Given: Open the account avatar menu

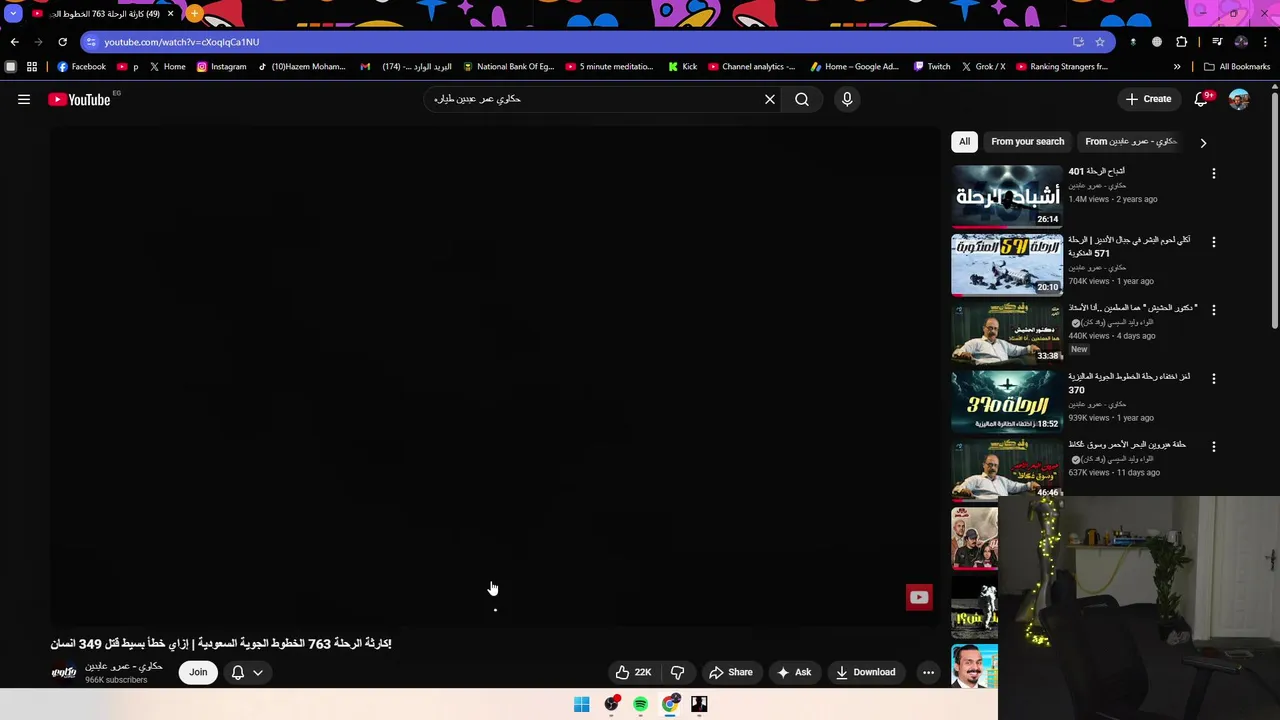Looking at the screenshot, I should coord(1239,99).
